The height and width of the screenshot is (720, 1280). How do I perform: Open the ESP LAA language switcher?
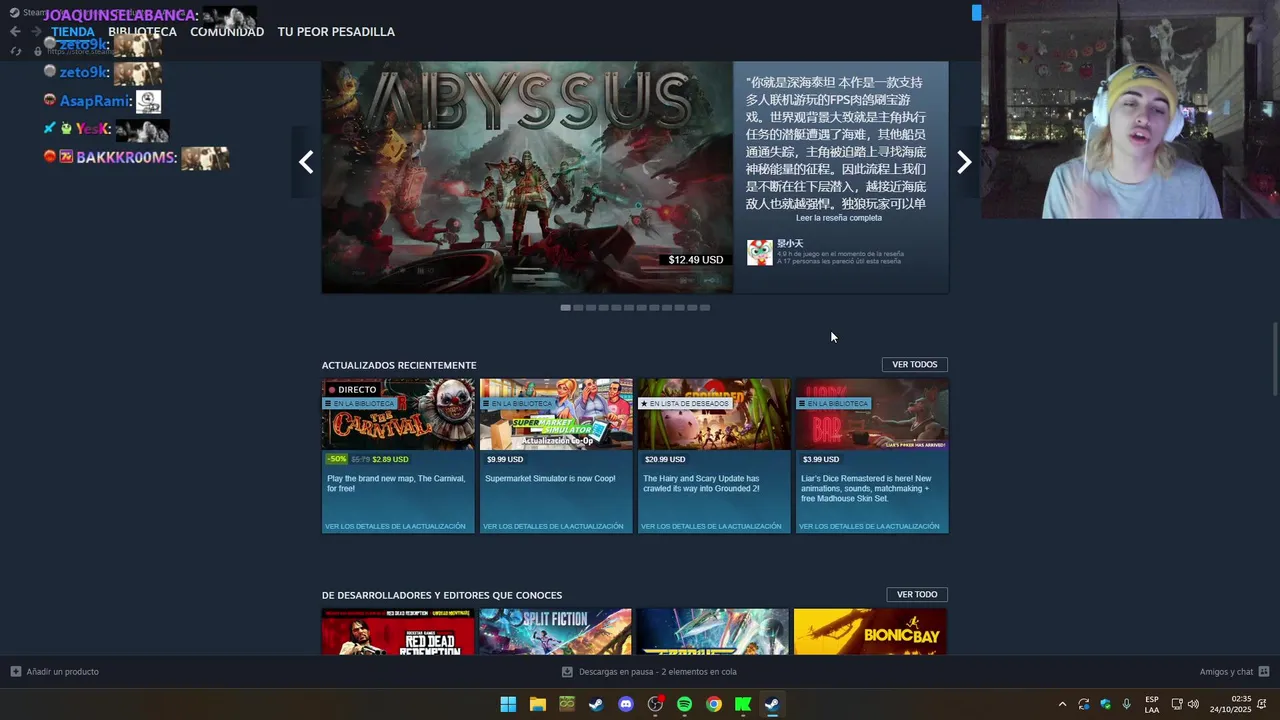pos(1152,704)
